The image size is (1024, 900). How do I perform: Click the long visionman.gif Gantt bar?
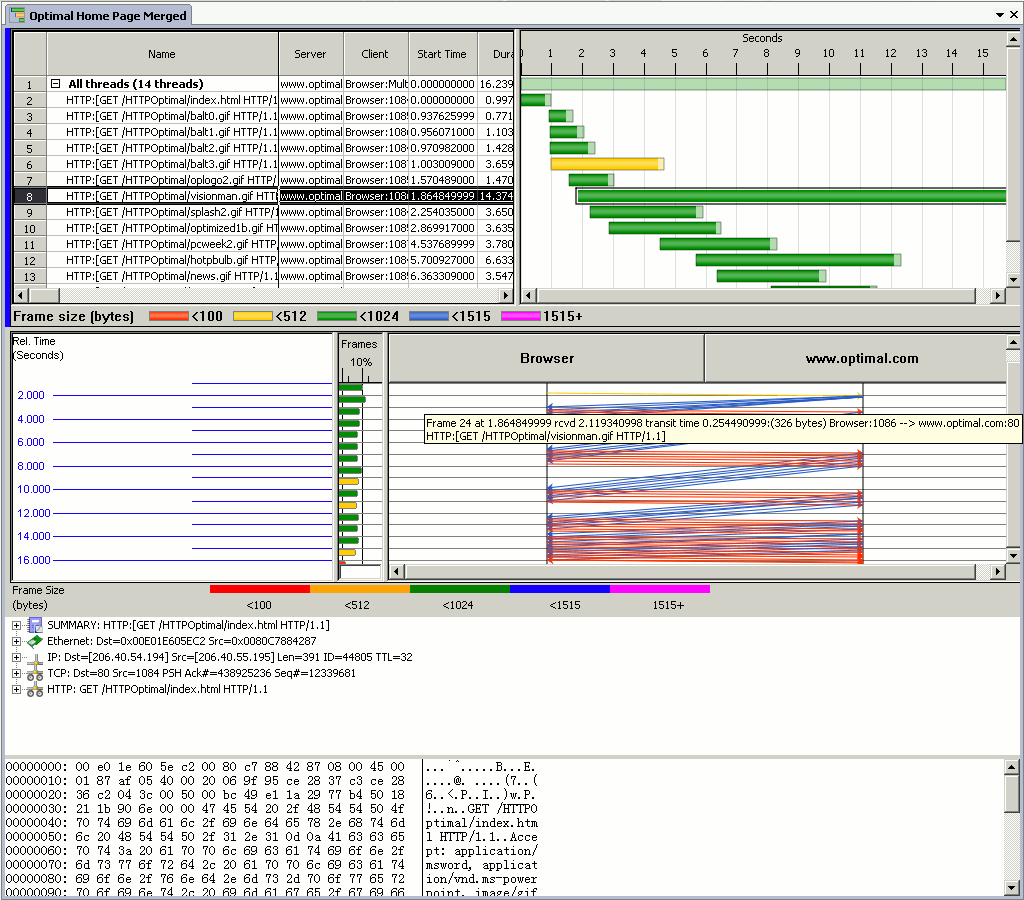click(x=792, y=196)
